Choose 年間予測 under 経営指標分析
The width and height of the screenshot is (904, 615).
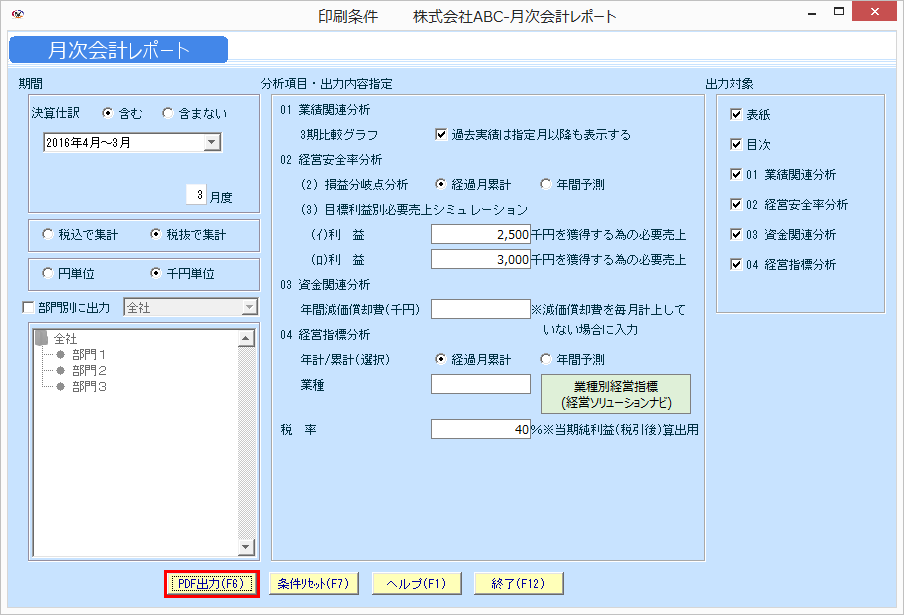546,360
